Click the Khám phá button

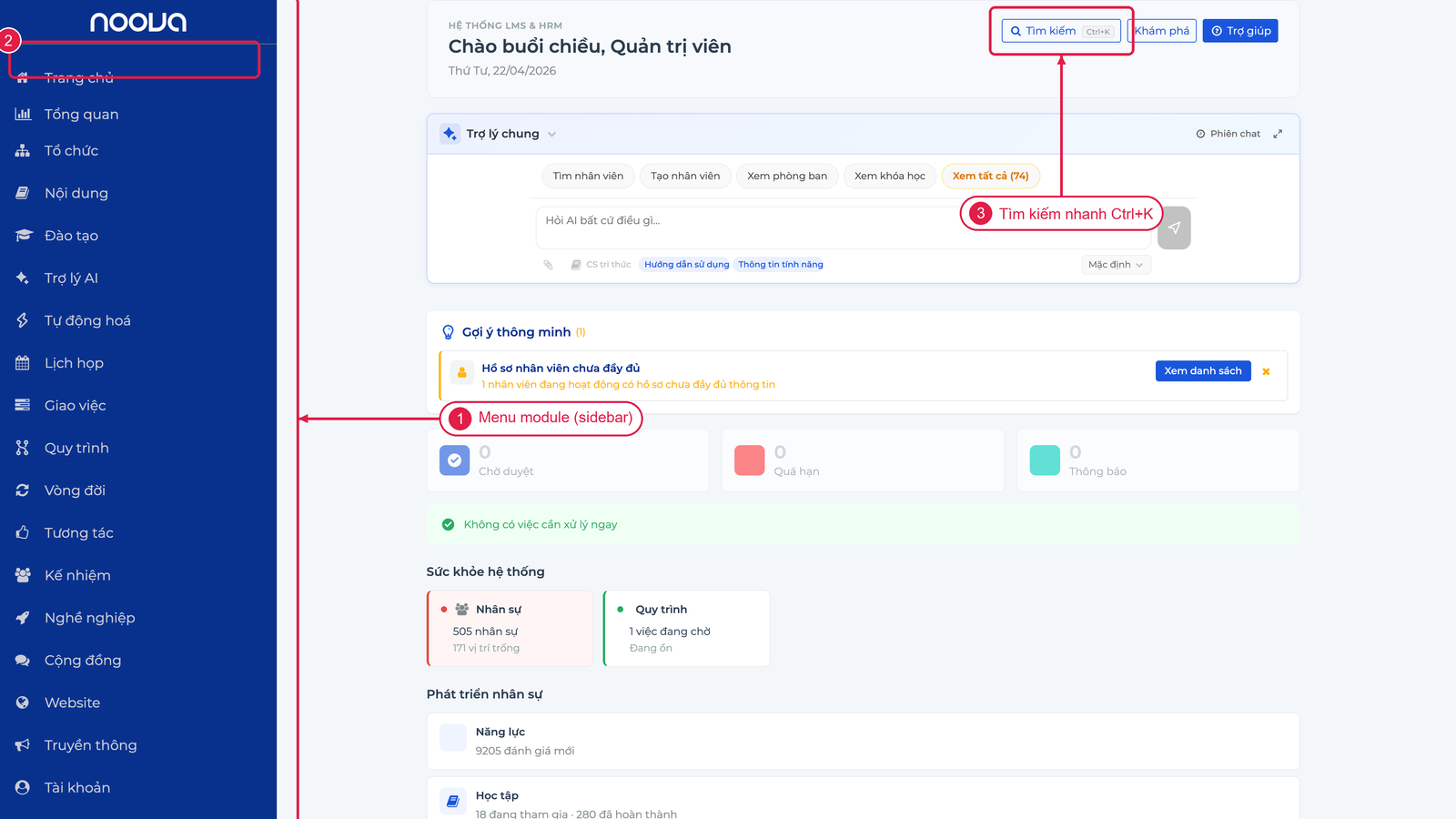(1162, 31)
